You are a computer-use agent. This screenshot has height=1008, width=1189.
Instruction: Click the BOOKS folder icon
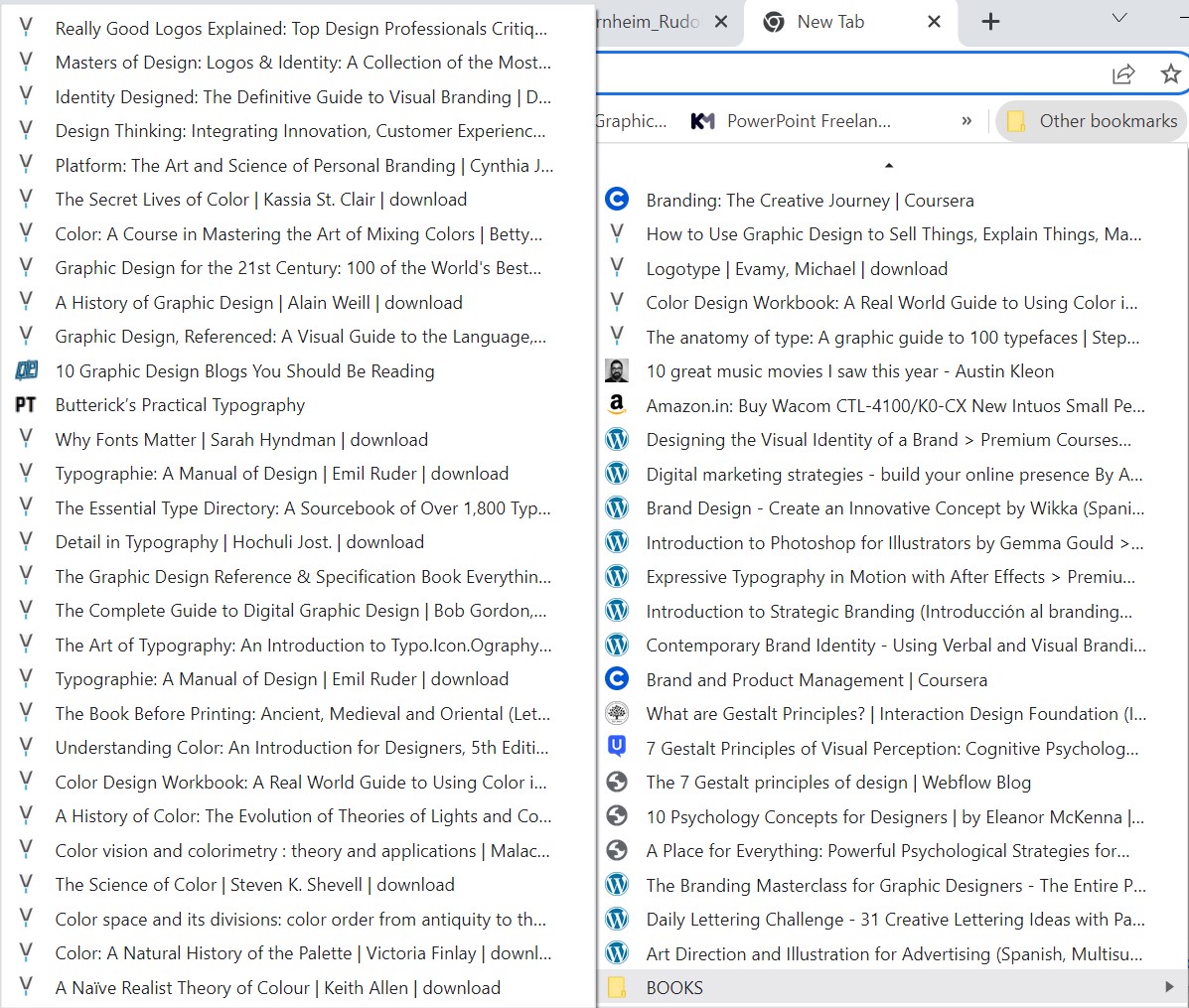pyautogui.click(x=617, y=987)
